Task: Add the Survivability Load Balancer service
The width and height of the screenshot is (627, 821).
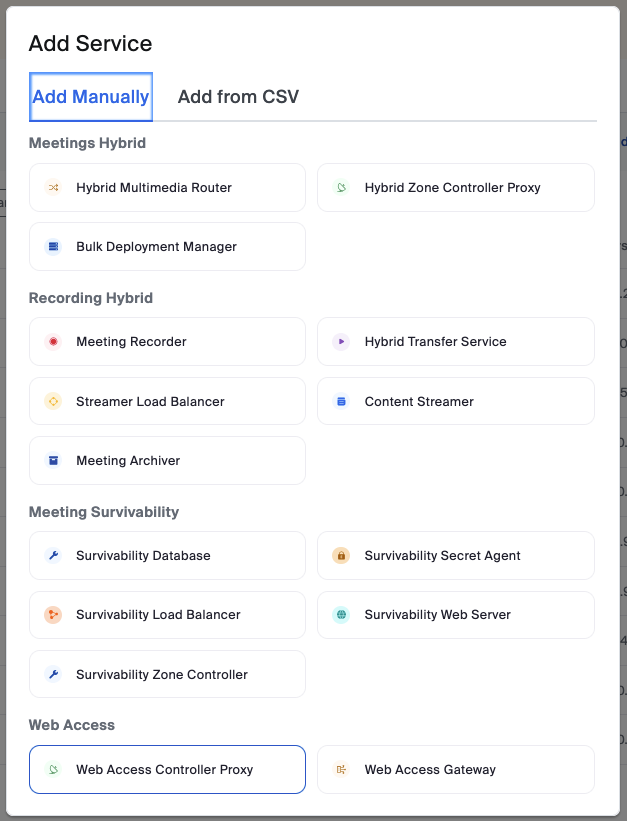Action: (x=167, y=615)
